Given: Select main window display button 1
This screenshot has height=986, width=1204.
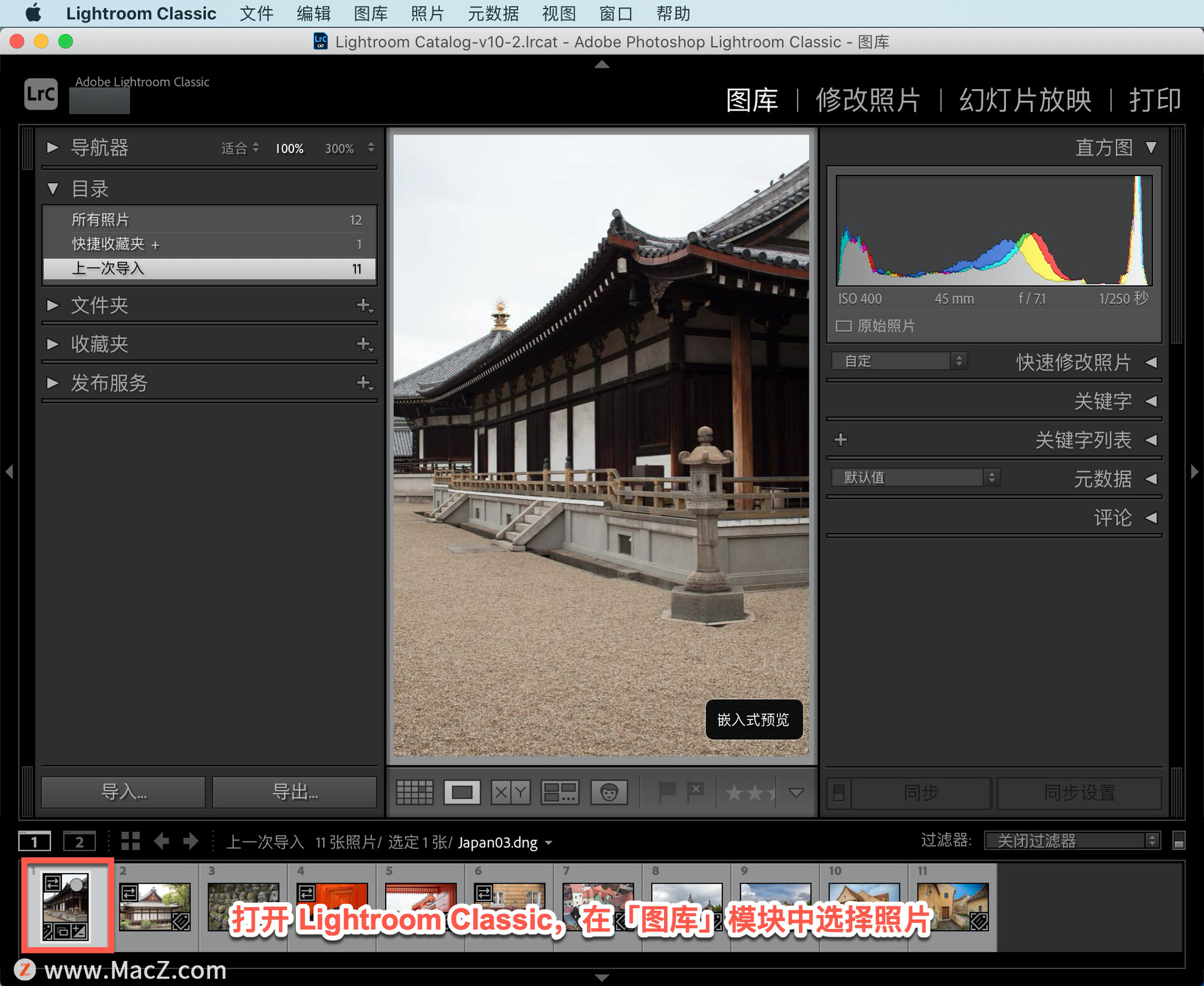Looking at the screenshot, I should [x=34, y=841].
